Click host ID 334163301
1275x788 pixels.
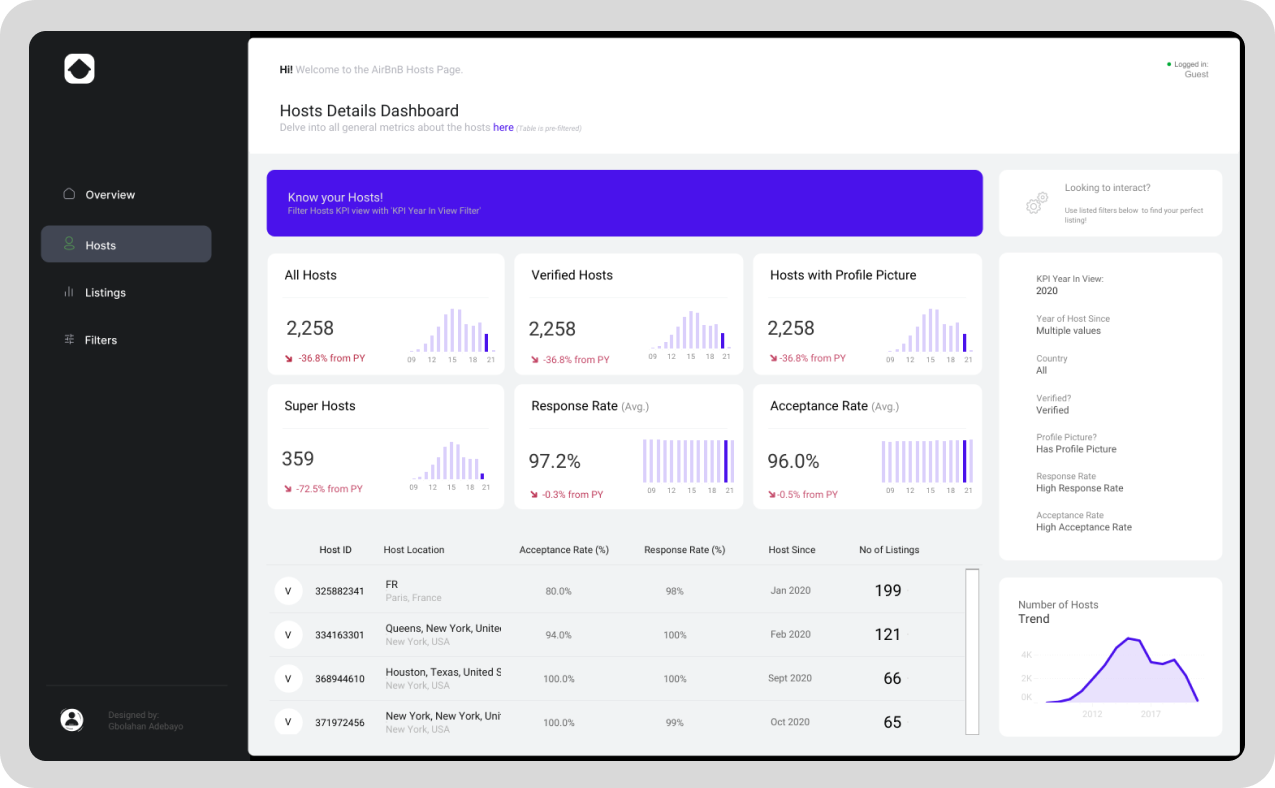click(340, 635)
